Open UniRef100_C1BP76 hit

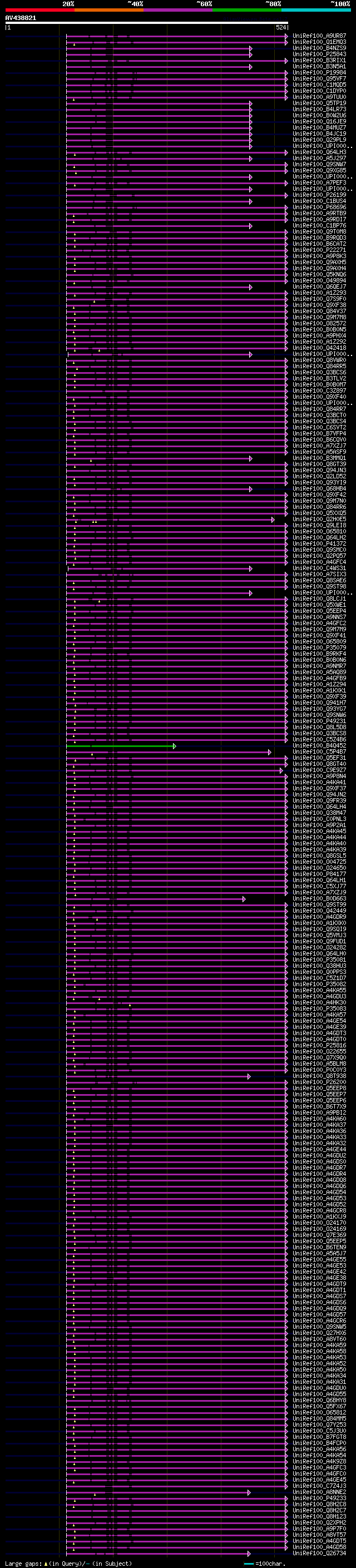(x=319, y=226)
